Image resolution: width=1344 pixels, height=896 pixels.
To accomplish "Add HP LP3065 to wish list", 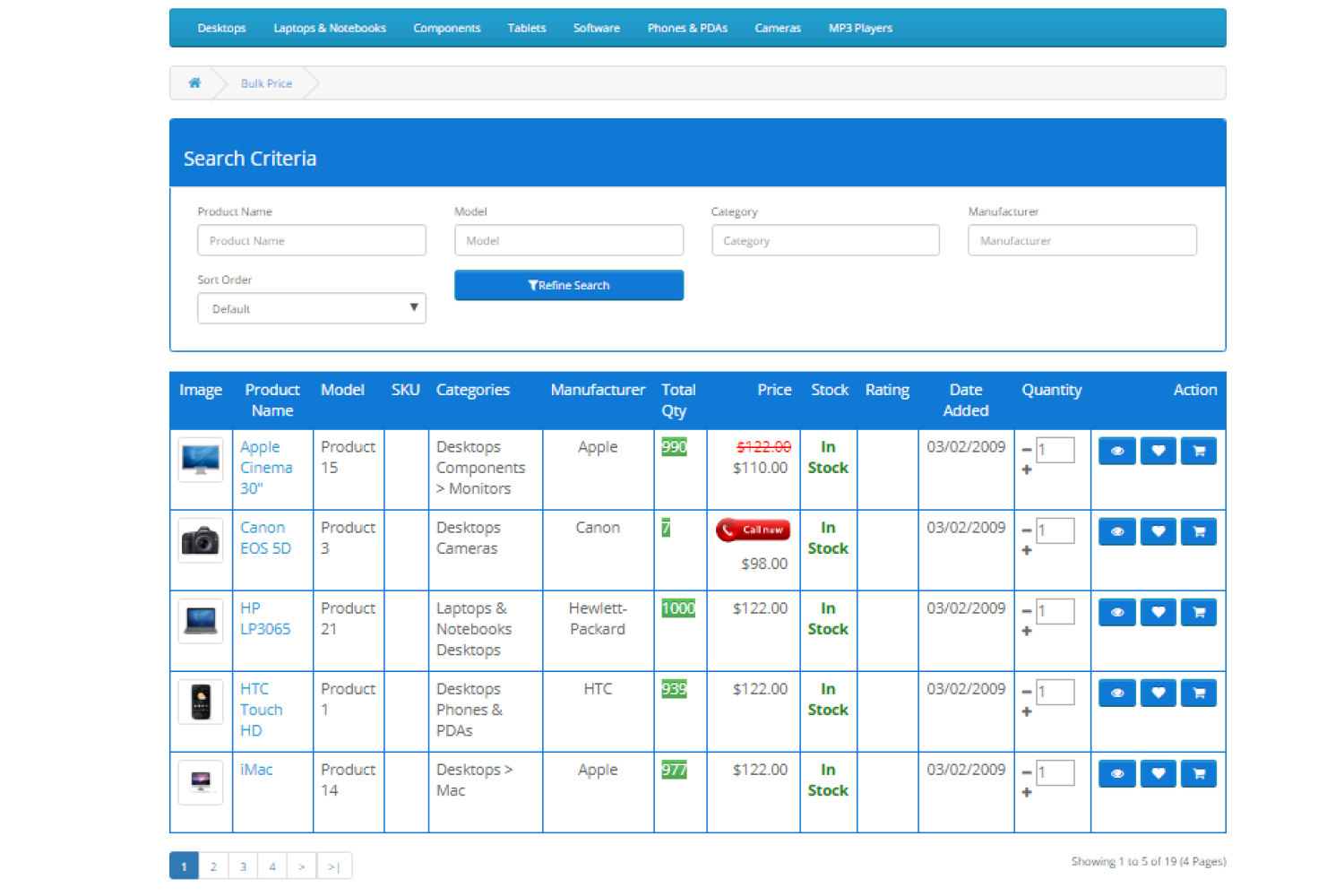I will point(1159,612).
